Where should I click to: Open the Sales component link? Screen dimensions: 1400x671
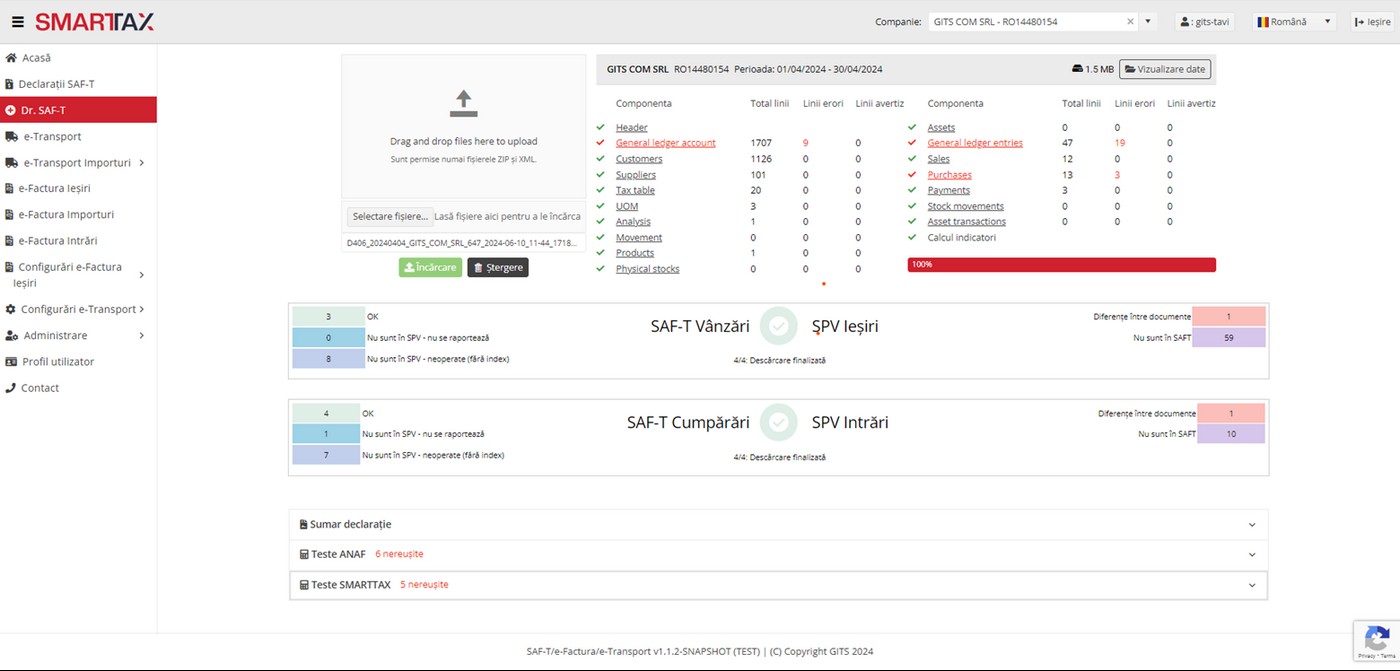(x=939, y=158)
